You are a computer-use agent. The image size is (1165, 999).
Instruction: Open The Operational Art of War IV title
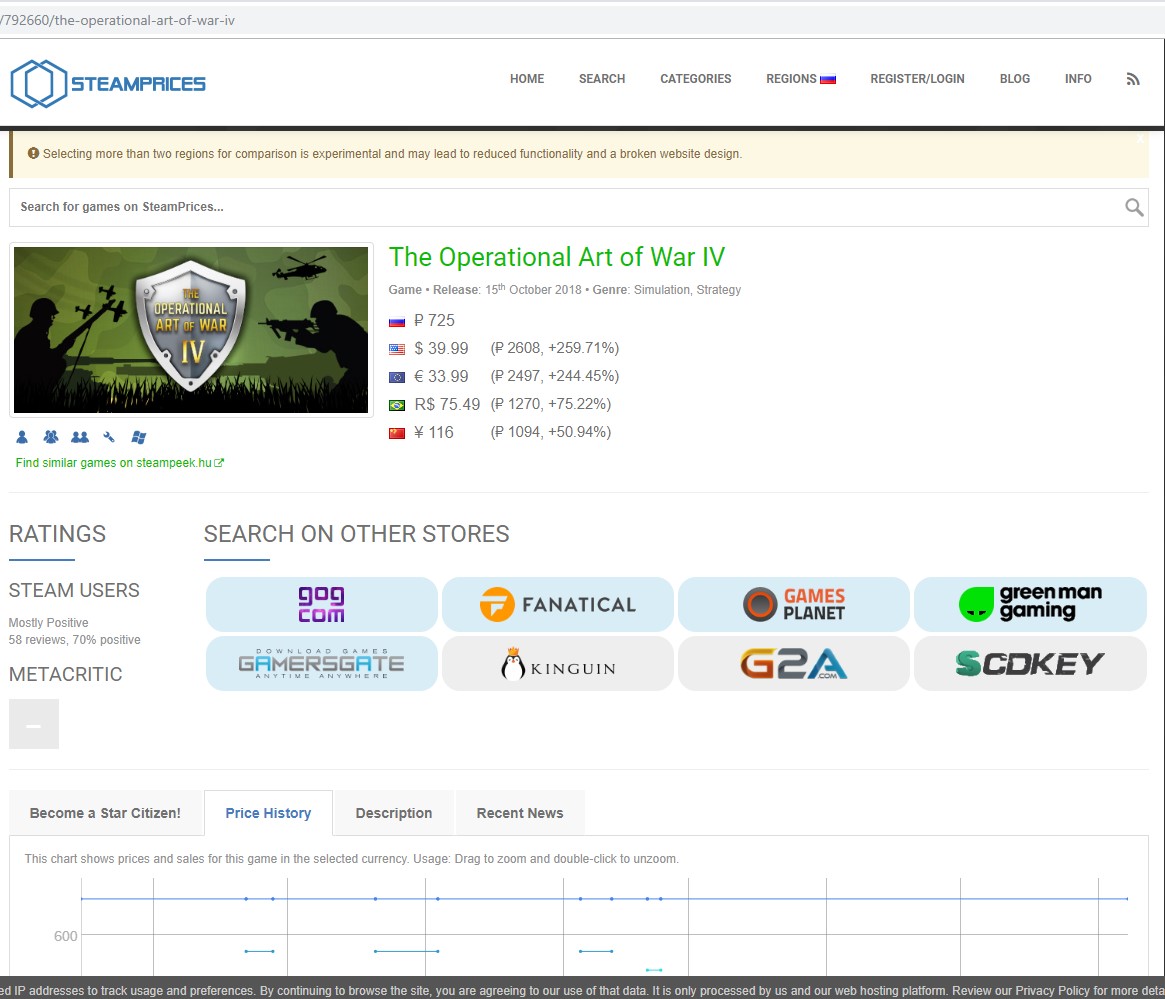[x=556, y=257]
